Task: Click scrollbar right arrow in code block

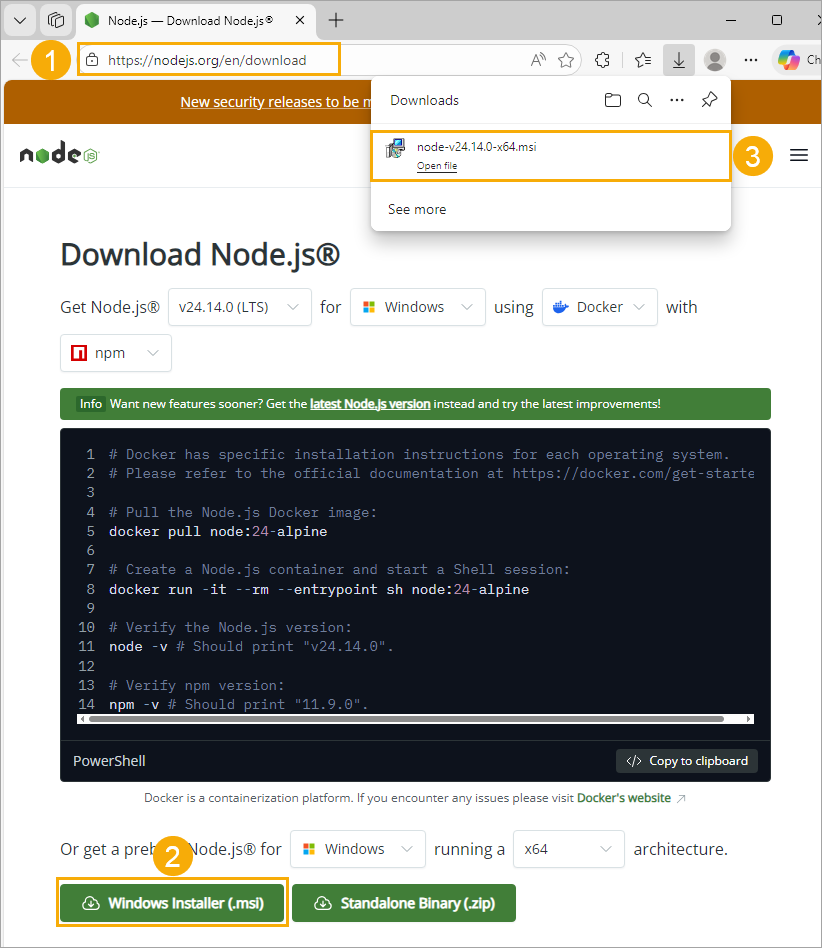Action: click(x=749, y=719)
